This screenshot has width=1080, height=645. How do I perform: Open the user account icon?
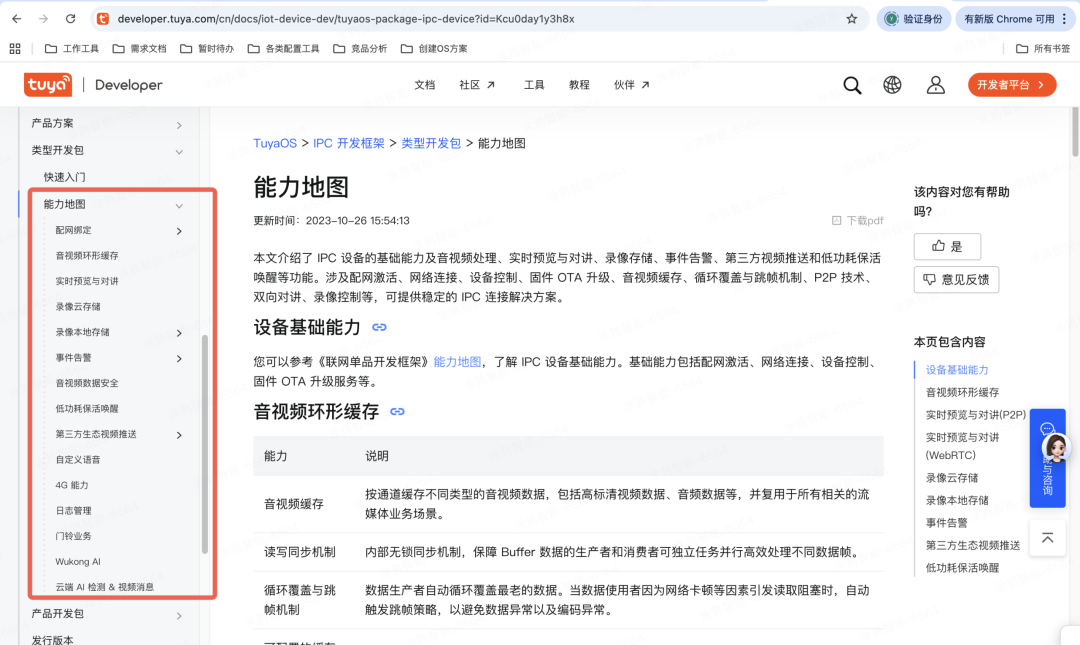pyautogui.click(x=935, y=85)
